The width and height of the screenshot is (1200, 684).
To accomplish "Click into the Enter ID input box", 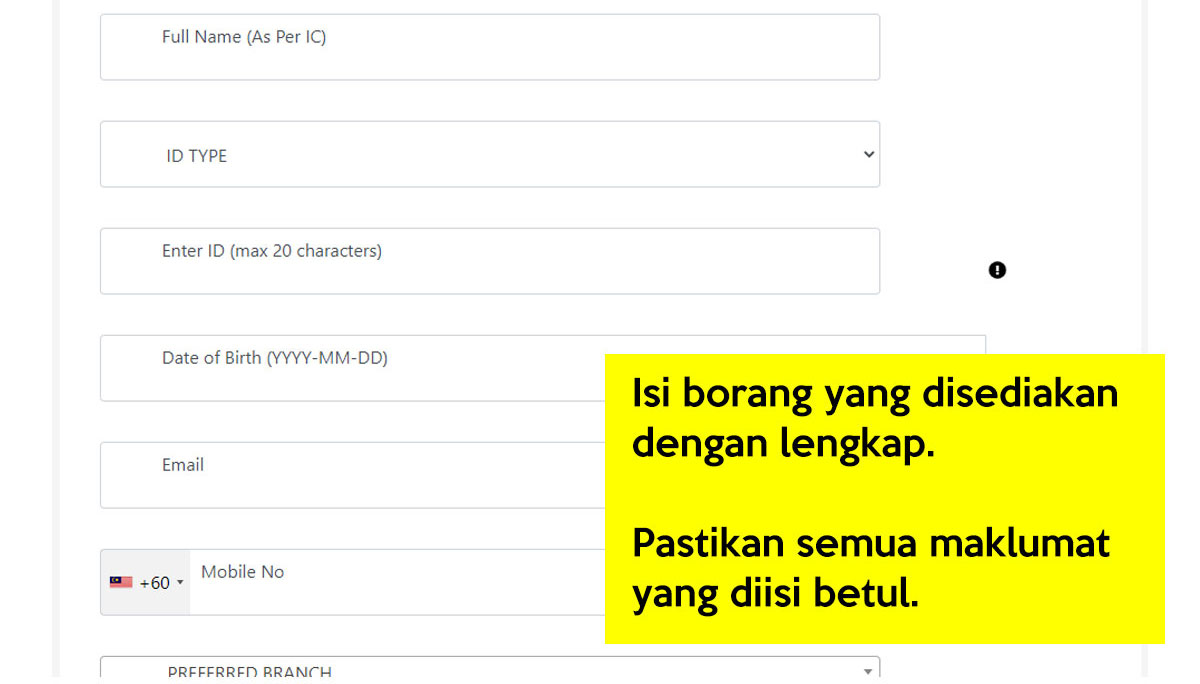I will 489,272.
